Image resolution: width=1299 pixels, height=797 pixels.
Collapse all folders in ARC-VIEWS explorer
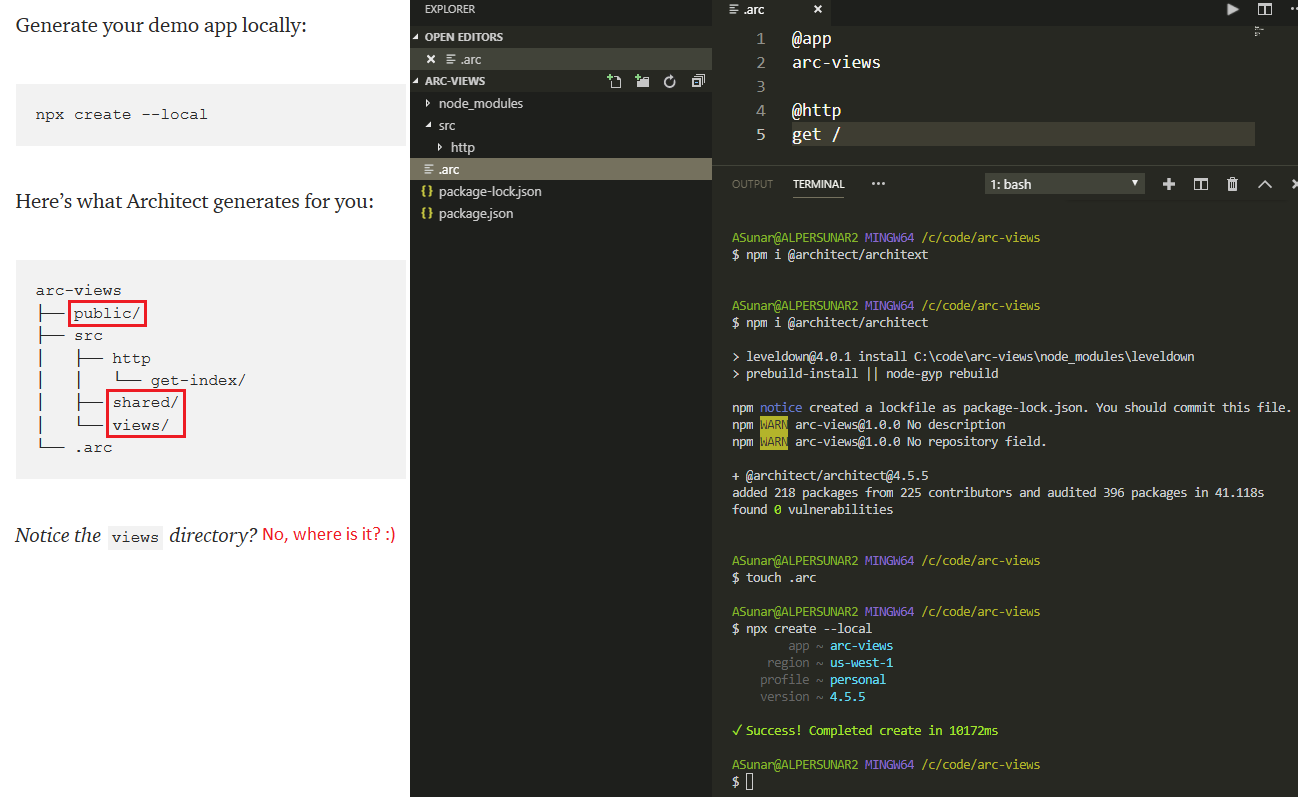coord(698,81)
